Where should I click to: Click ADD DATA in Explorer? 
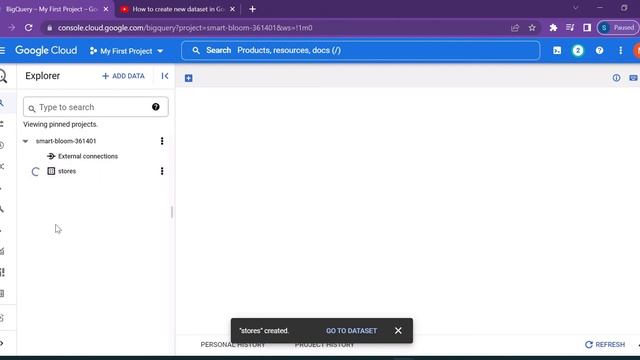pyautogui.click(x=123, y=76)
